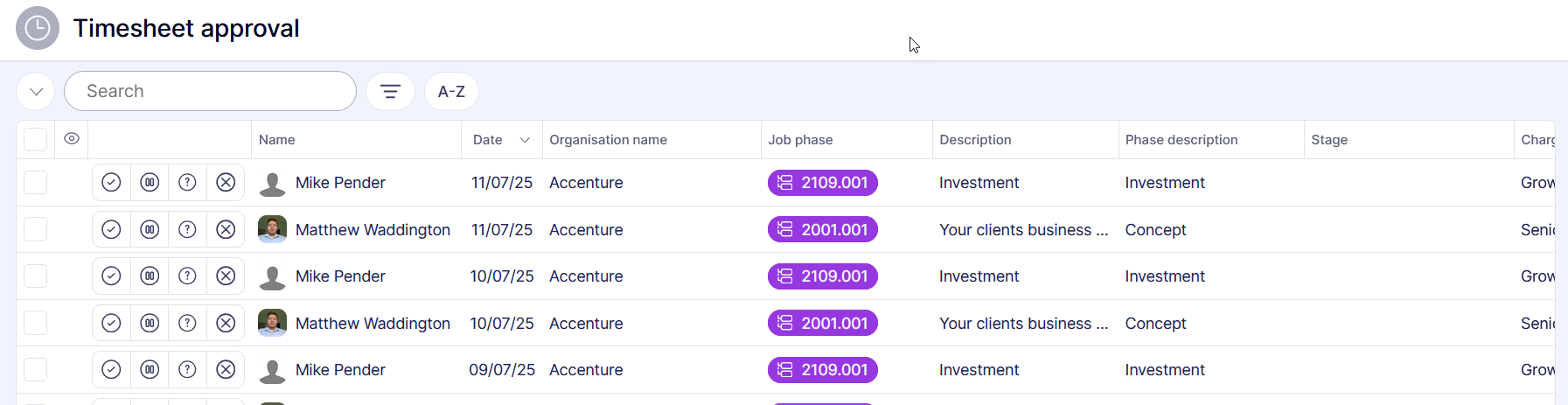The image size is (1568, 405).
Task: Select checkbox for Matthew Waddington 10/07/25 row
Action: point(36,324)
